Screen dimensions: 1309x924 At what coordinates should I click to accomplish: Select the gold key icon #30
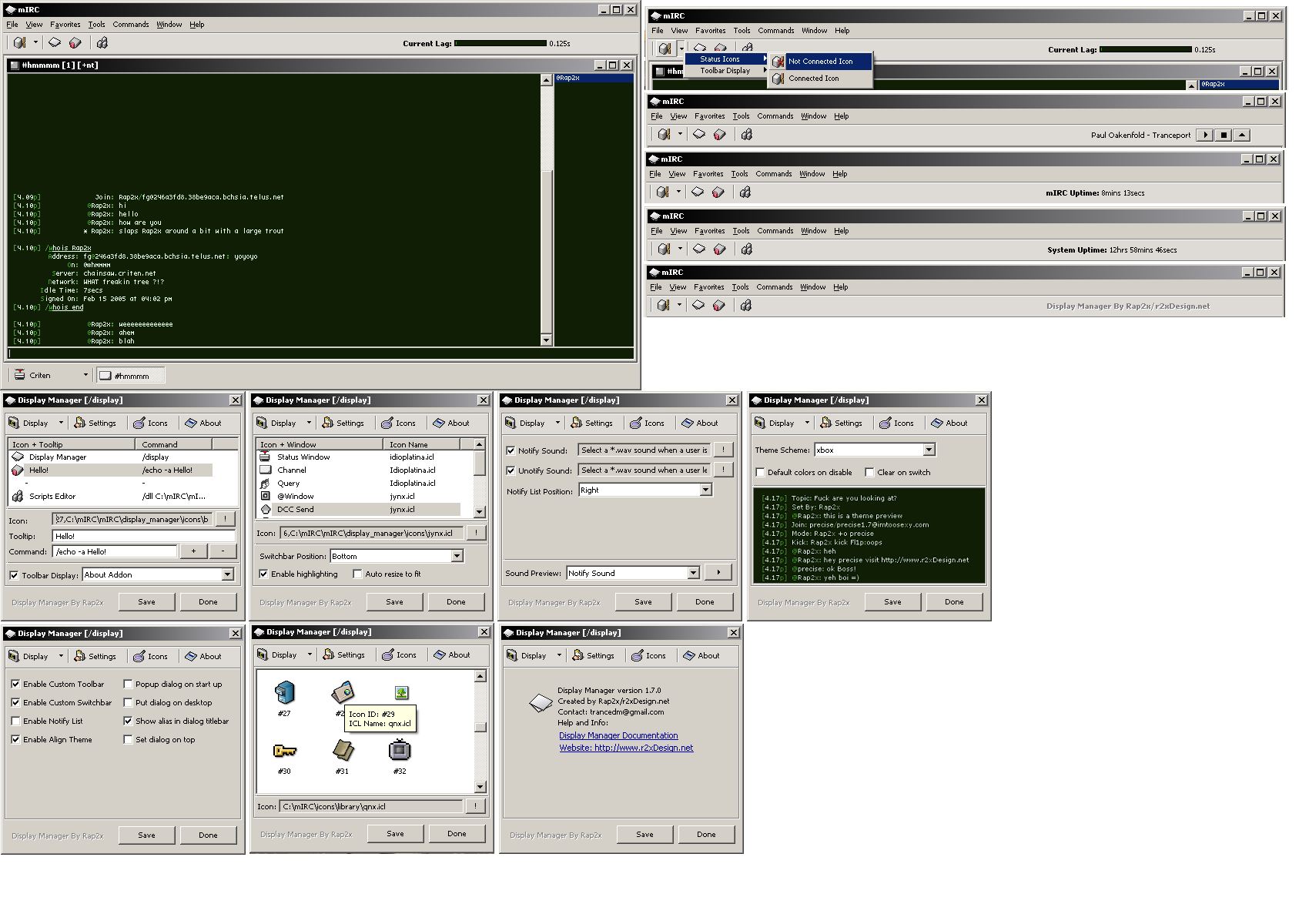(x=285, y=750)
